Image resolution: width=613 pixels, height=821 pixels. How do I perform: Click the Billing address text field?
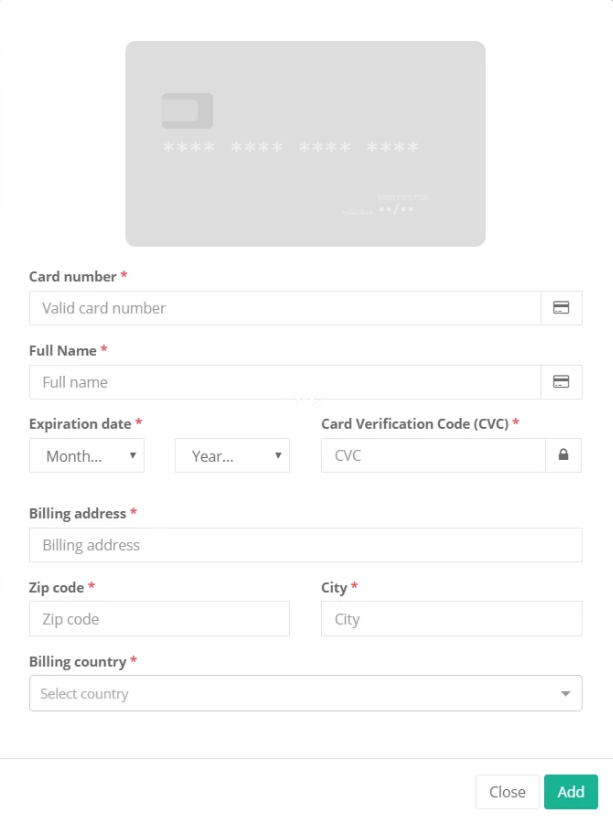coord(305,545)
